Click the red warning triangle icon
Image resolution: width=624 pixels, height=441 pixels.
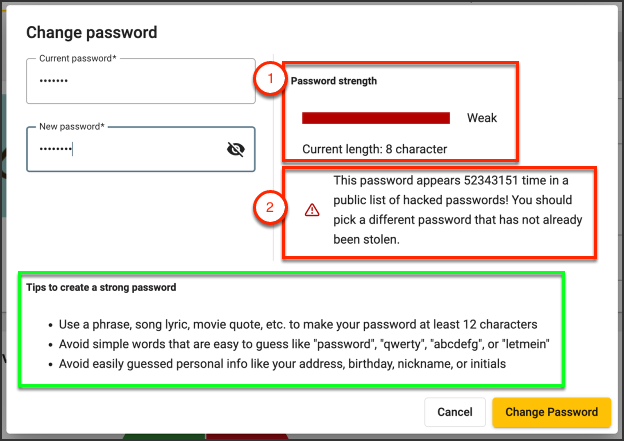[x=312, y=210]
